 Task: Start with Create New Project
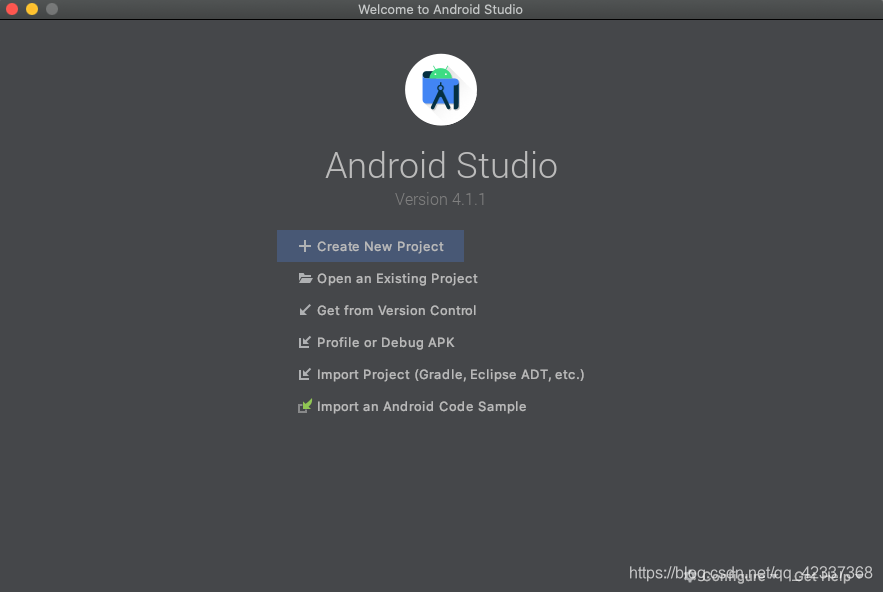[370, 246]
